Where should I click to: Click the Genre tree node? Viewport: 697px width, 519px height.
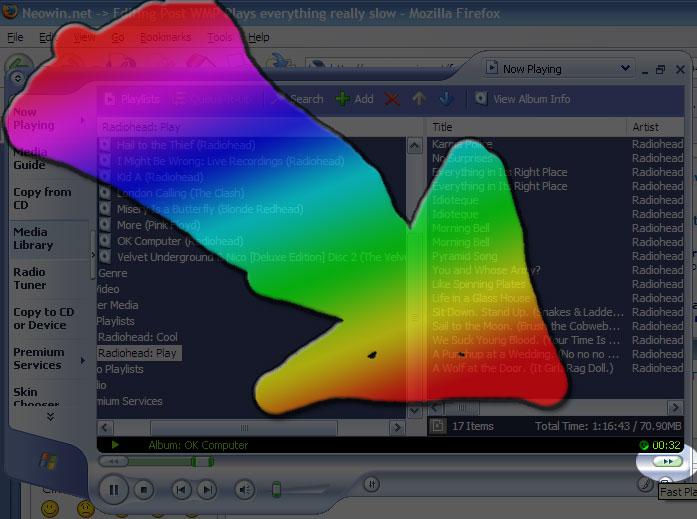(113, 273)
